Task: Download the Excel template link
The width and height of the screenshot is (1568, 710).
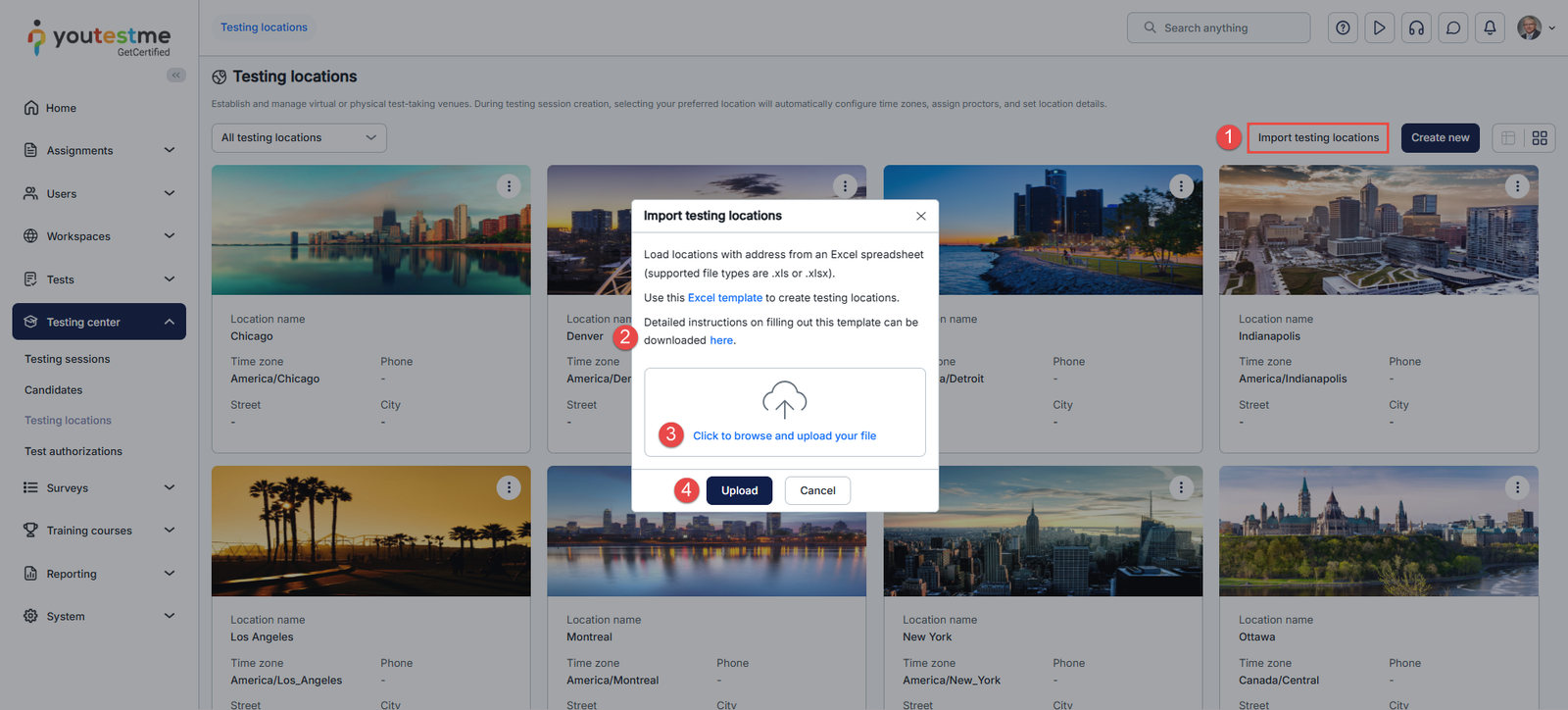Action: coord(724,298)
